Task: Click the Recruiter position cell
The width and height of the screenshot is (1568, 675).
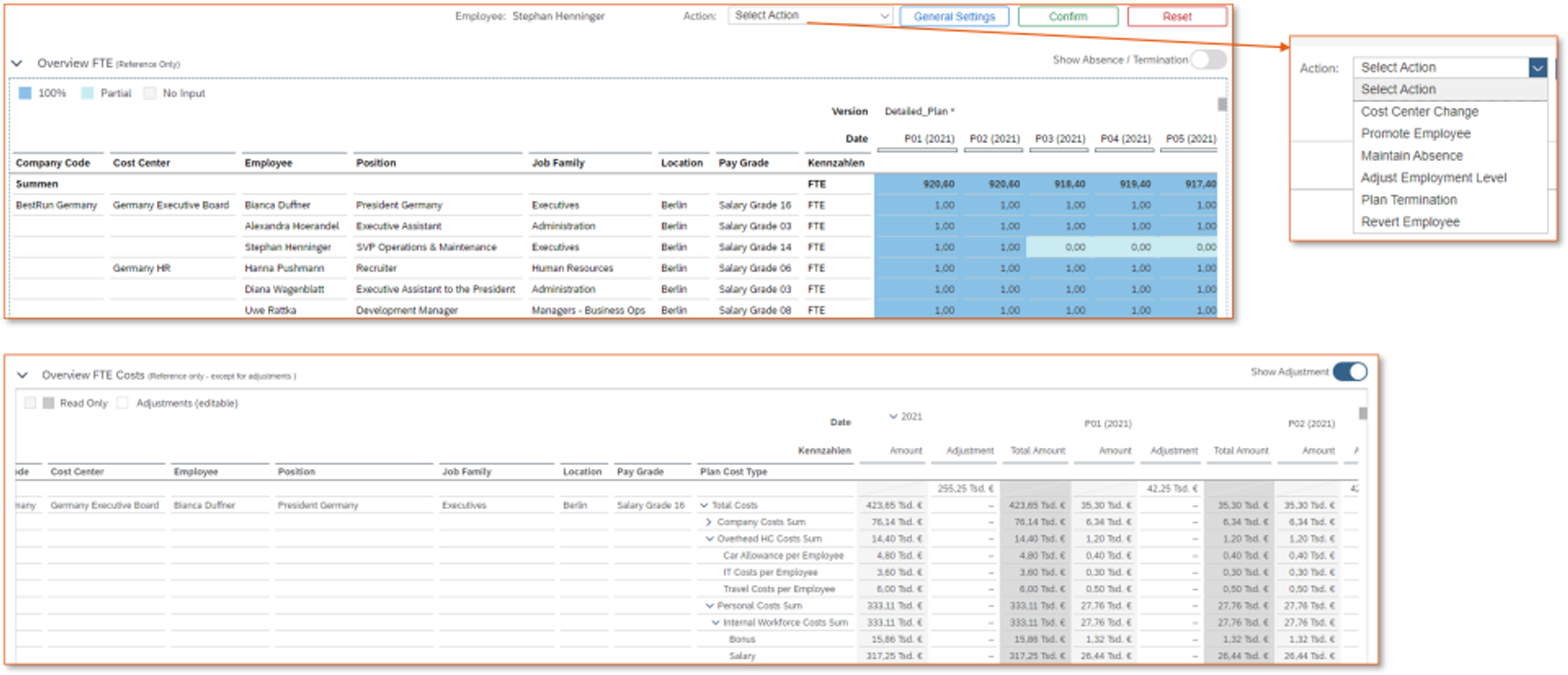Action: [376, 268]
